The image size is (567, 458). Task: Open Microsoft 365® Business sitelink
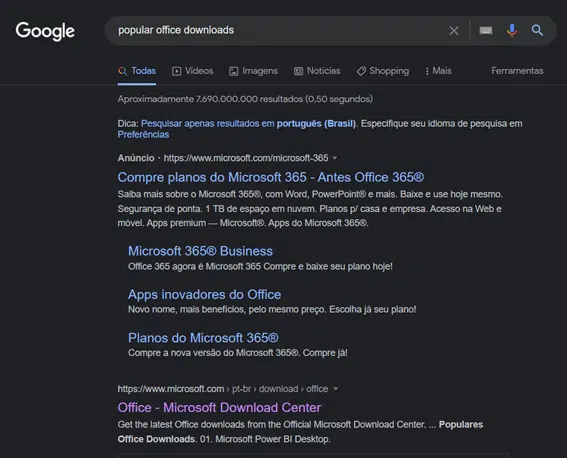(x=200, y=251)
